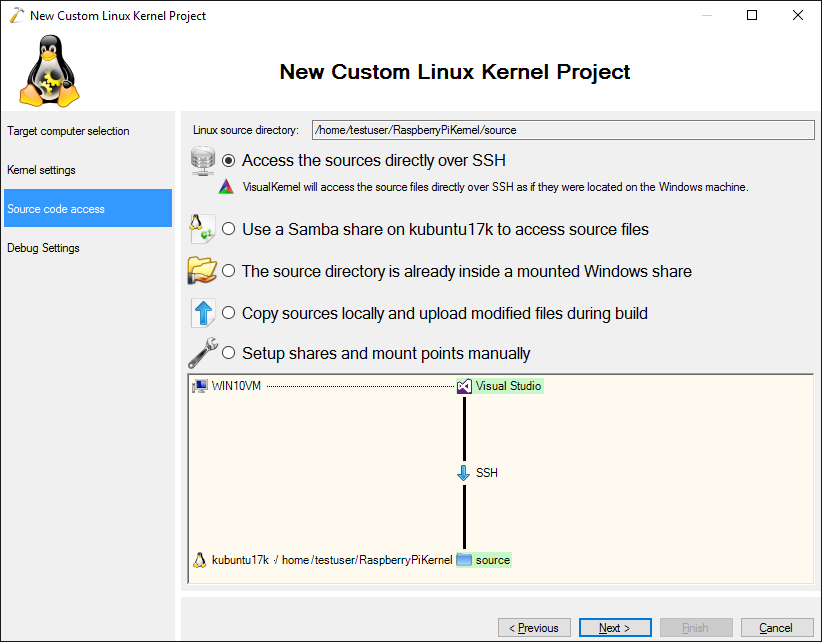Open the Kernel settings step

tap(88, 170)
